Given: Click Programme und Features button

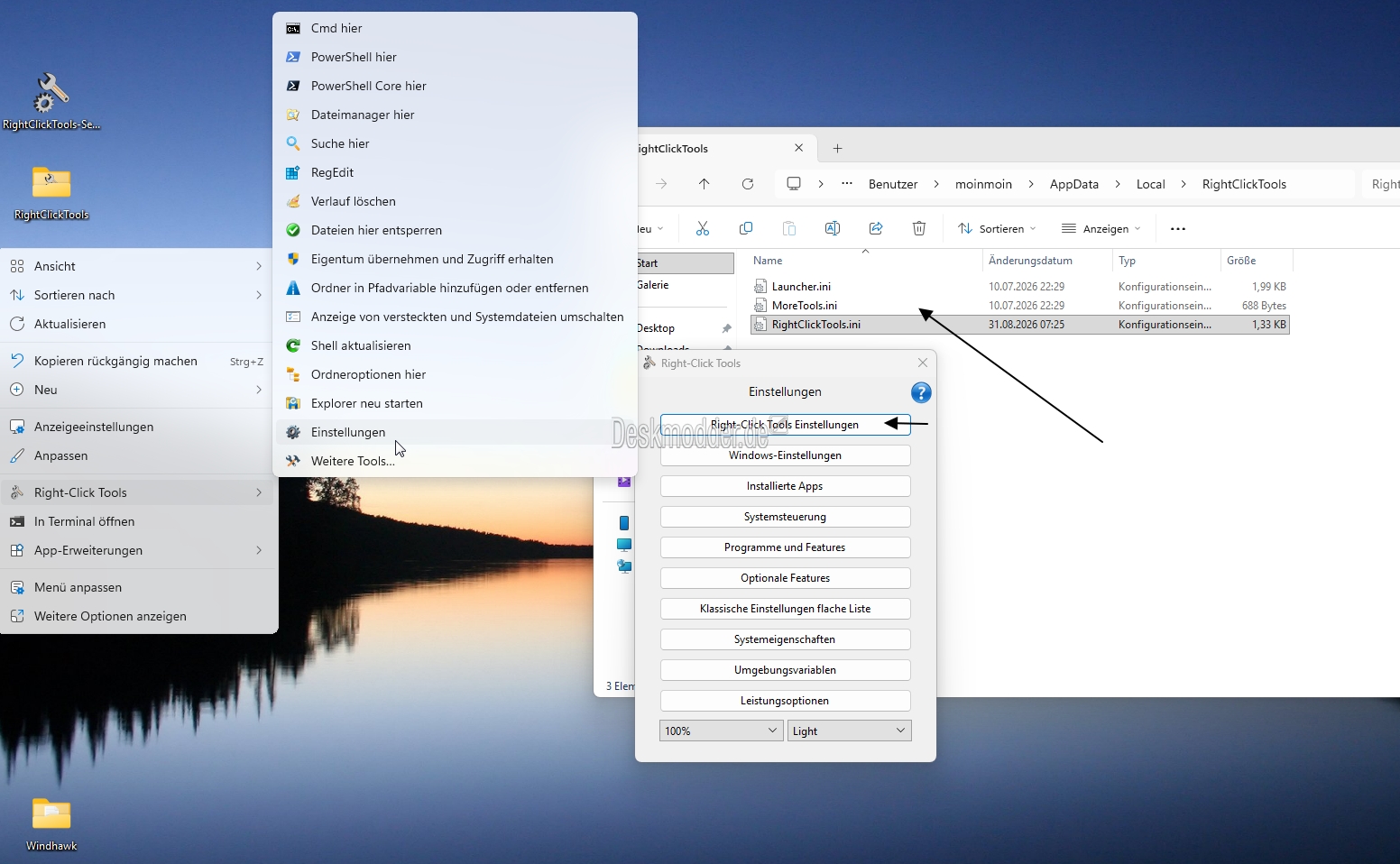Looking at the screenshot, I should (785, 547).
